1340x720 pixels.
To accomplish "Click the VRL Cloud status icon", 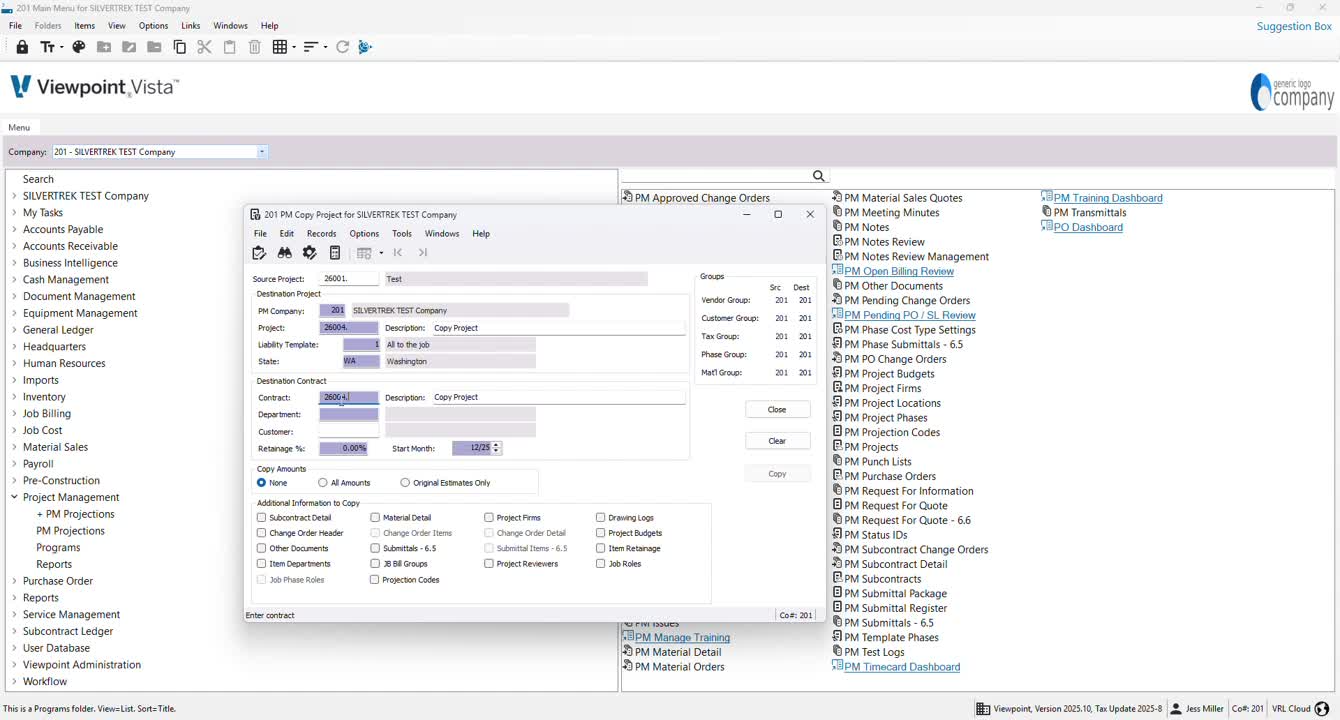I will pos(1322,709).
